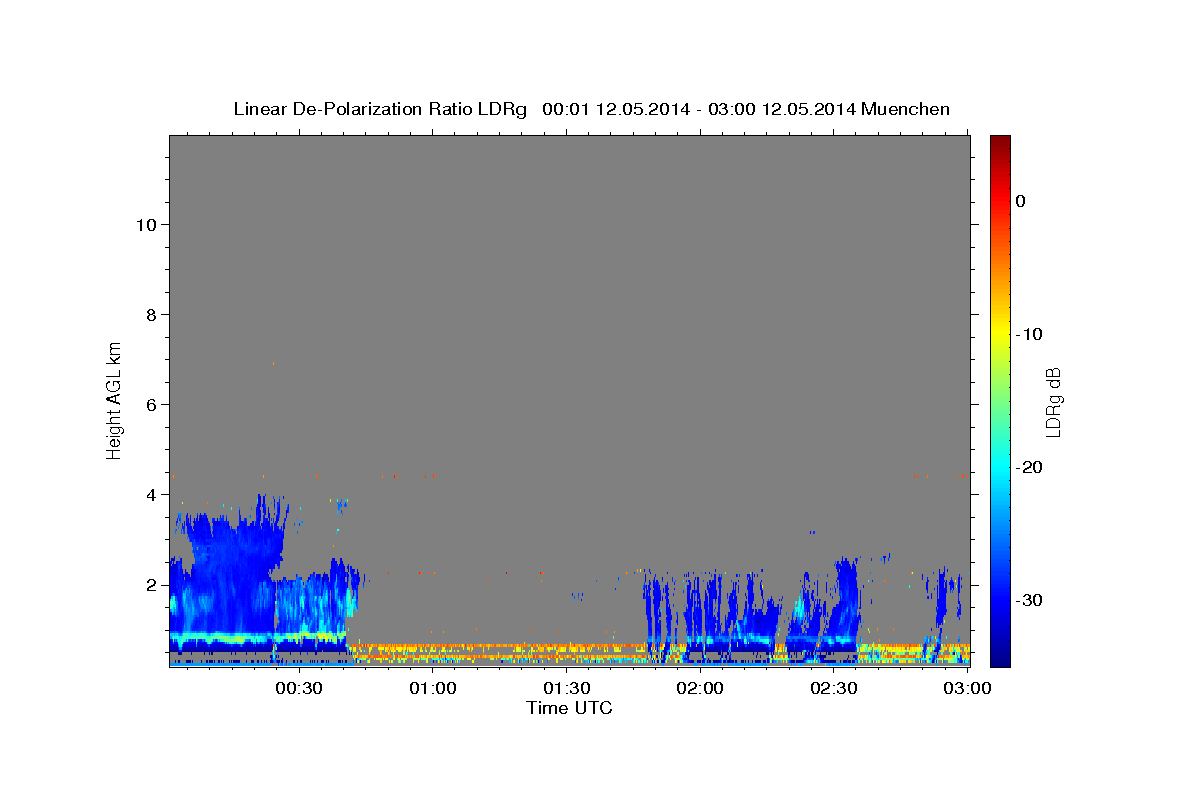Click the height tick label 4
1200x800 pixels.
point(150,494)
